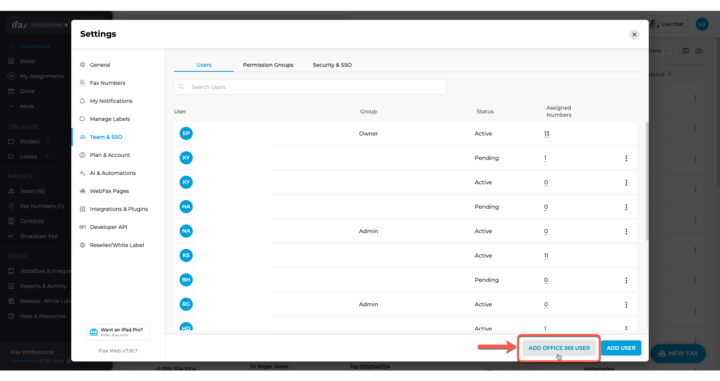Select Team & SSO in settings sidebar
Image resolution: width=720 pixels, height=381 pixels.
(x=106, y=137)
